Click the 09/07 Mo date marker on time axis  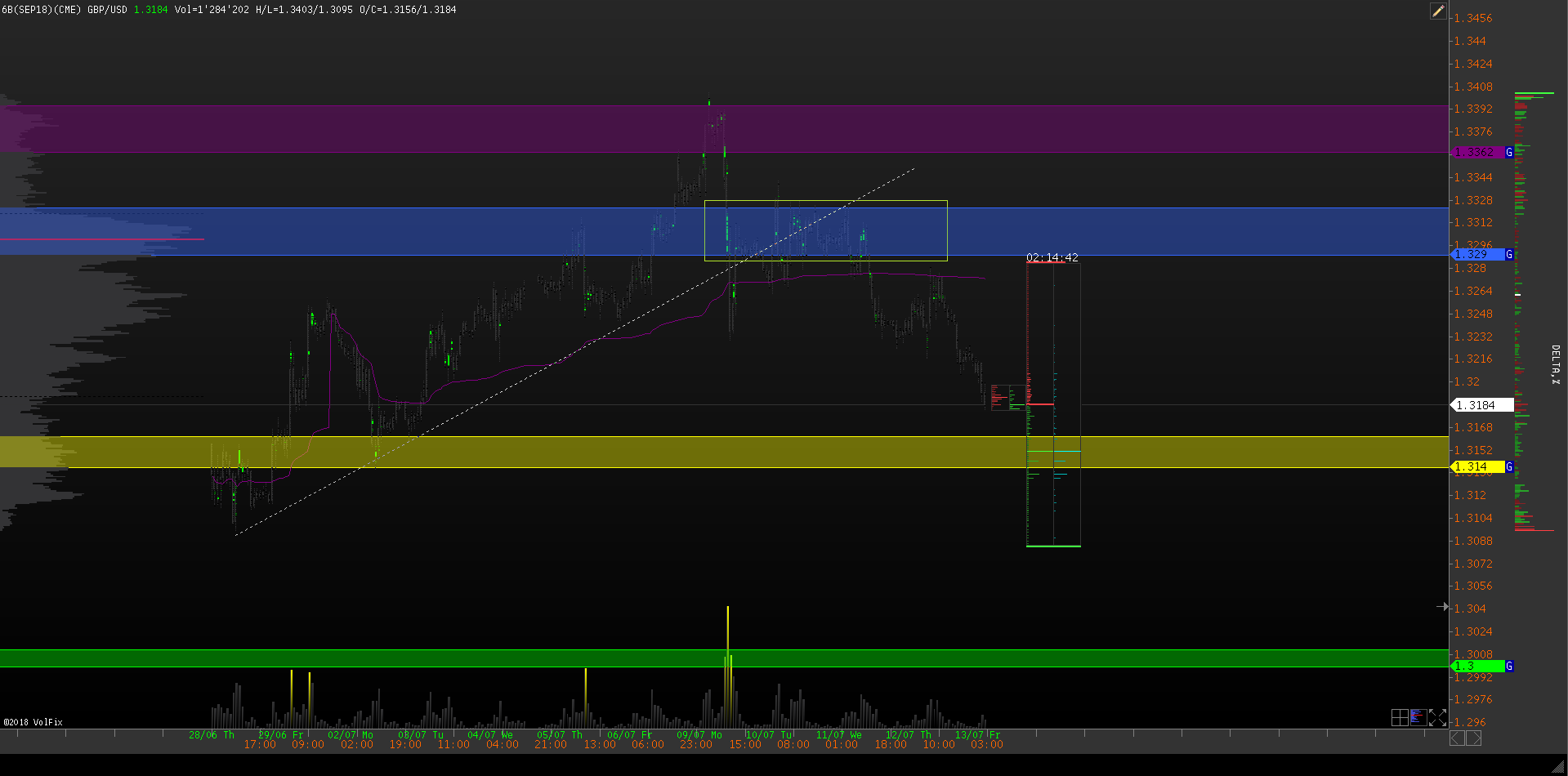pos(699,735)
